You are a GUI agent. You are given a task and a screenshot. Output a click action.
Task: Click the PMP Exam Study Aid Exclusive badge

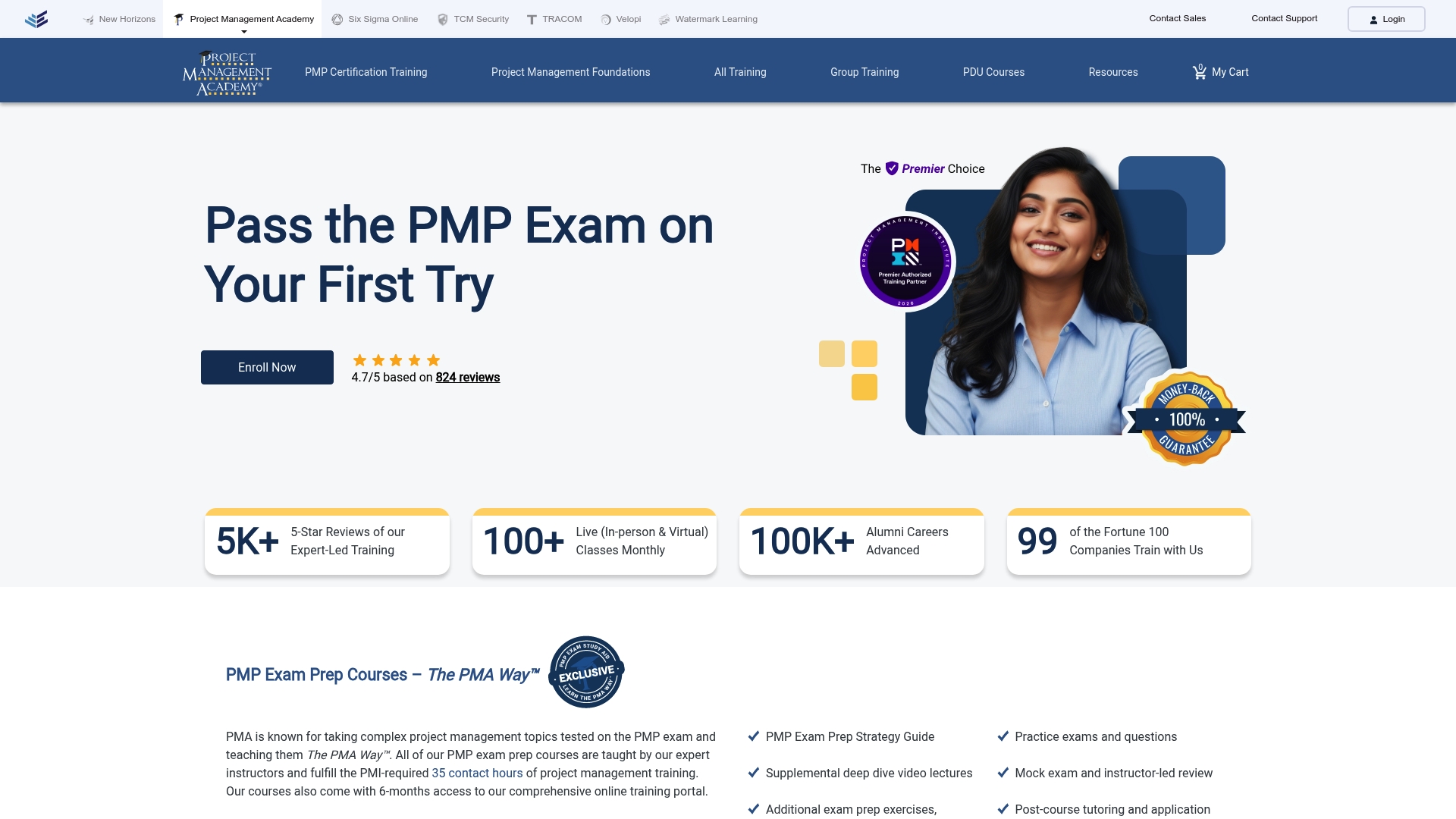pyautogui.click(x=585, y=672)
